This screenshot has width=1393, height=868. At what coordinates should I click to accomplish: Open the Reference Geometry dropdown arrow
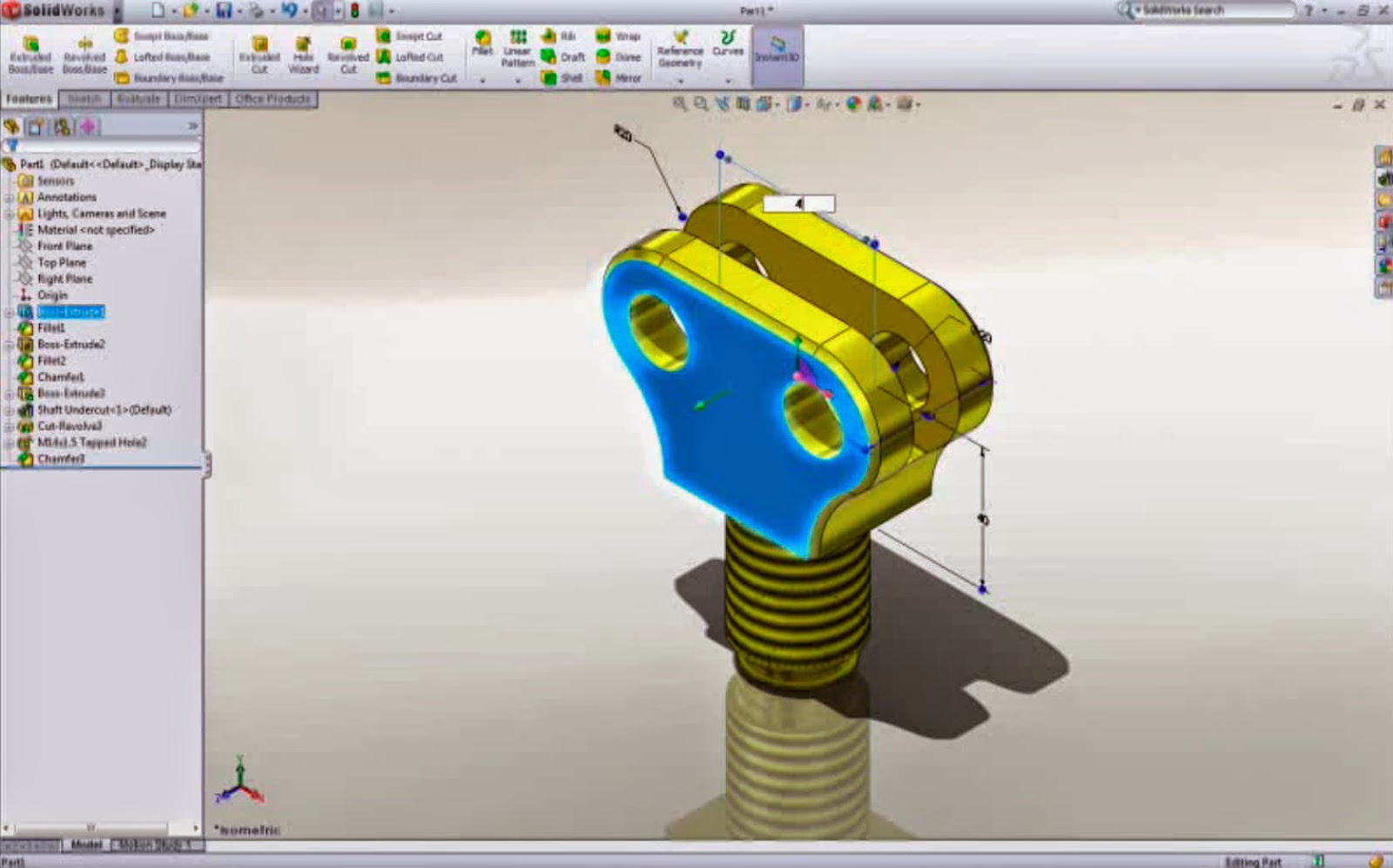coord(681,81)
